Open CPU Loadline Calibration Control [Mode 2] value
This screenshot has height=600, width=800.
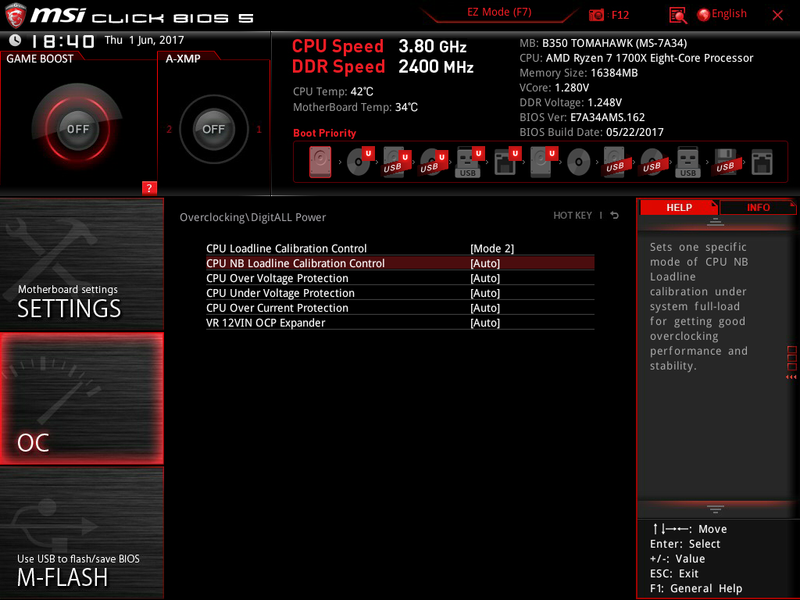point(492,248)
